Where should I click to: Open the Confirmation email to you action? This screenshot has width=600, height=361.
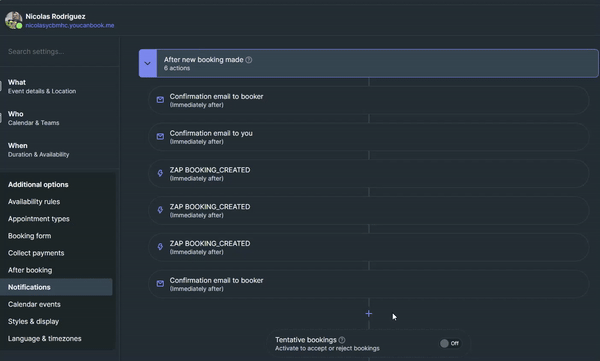368,137
